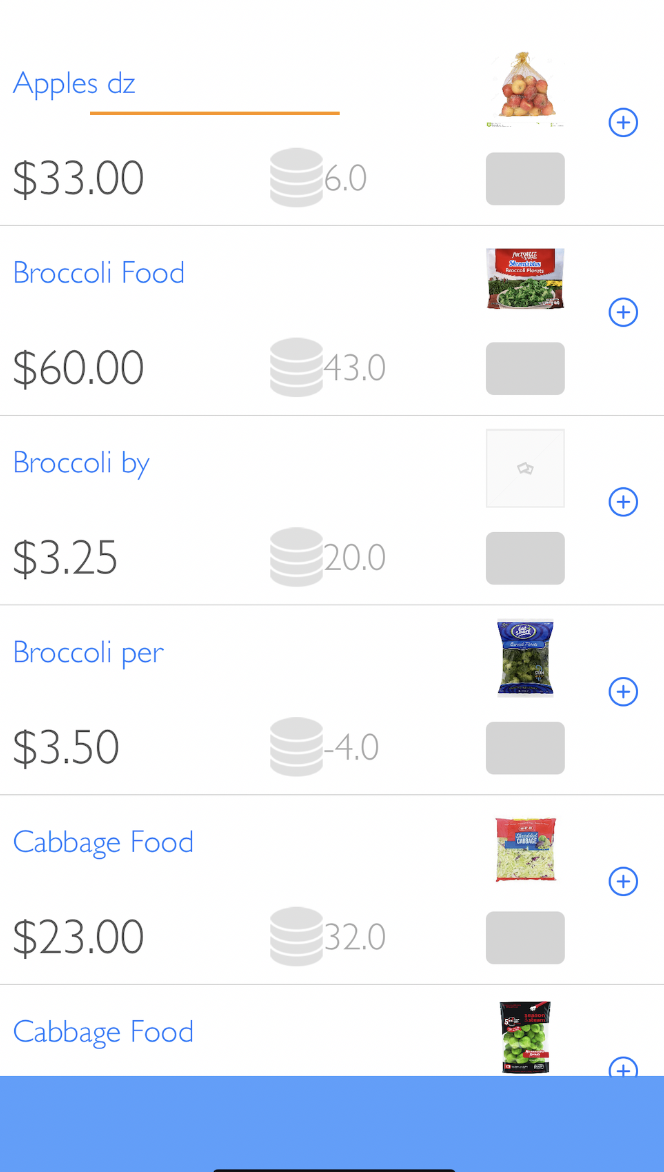Click the placeholder image for Broccoli by
The image size is (664, 1172).
pos(525,468)
